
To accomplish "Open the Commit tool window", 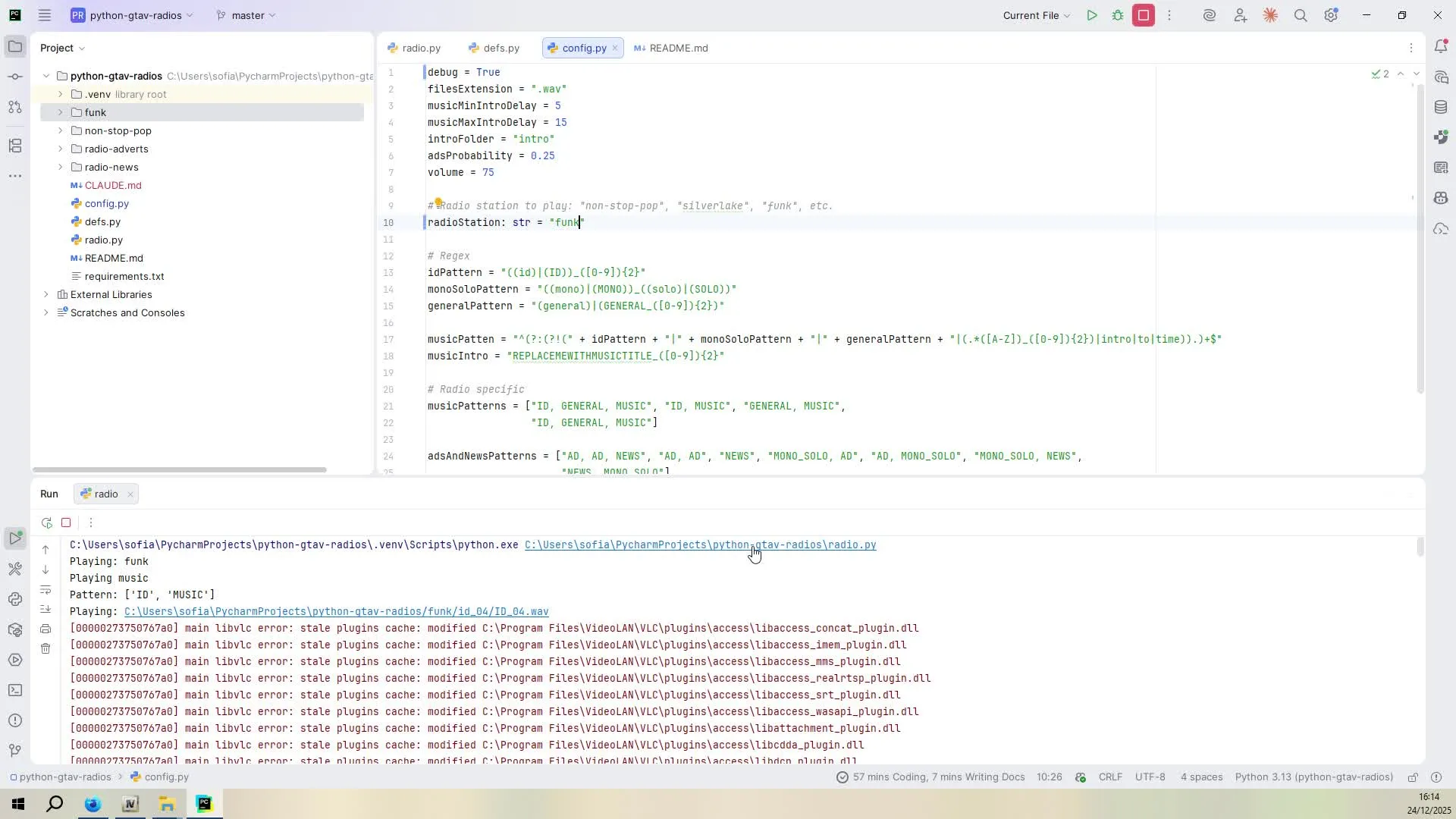I will pos(15,77).
